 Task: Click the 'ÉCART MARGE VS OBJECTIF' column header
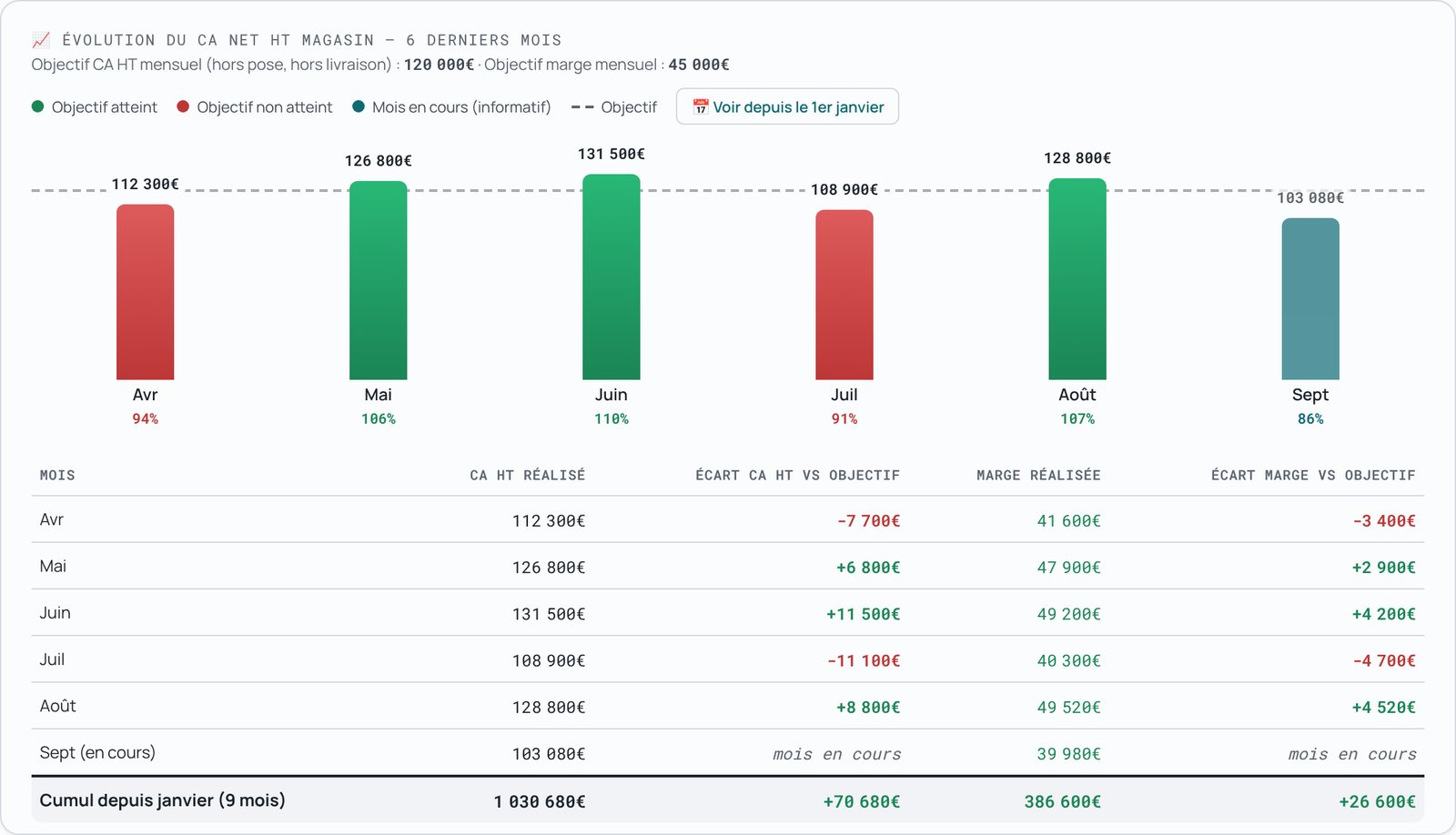1313,476
